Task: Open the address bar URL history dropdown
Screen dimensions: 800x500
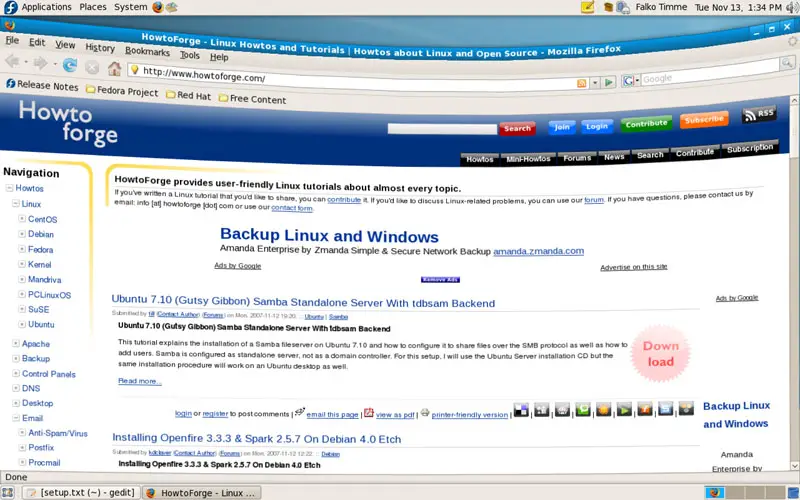Action: click(595, 82)
